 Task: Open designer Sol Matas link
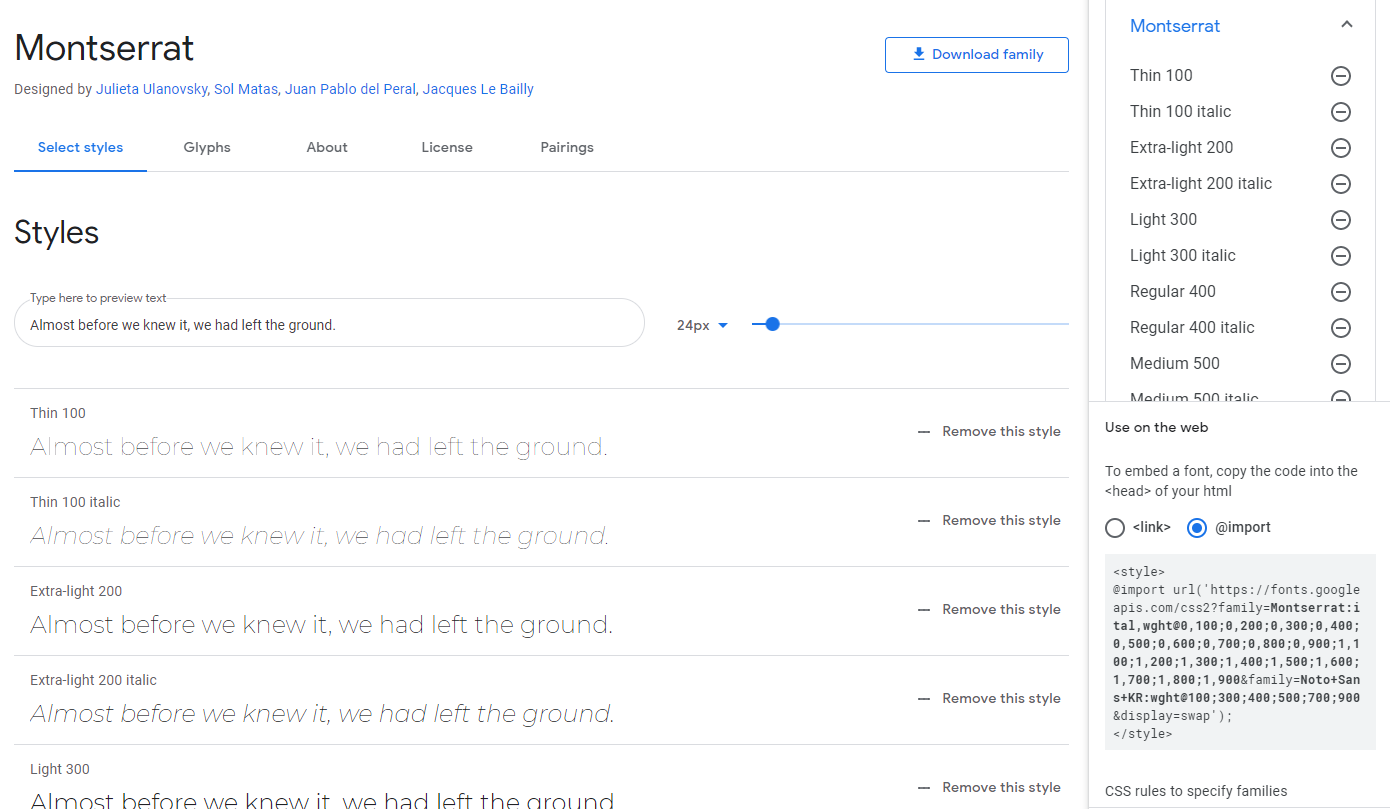coord(245,89)
